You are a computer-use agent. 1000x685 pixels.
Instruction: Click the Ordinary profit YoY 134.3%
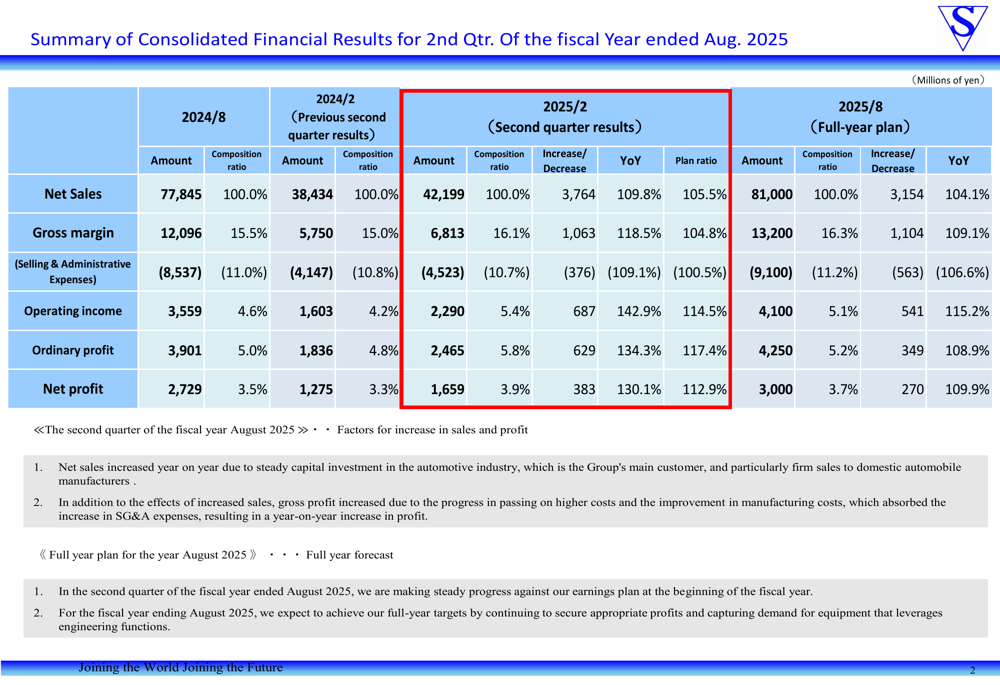(x=638, y=350)
